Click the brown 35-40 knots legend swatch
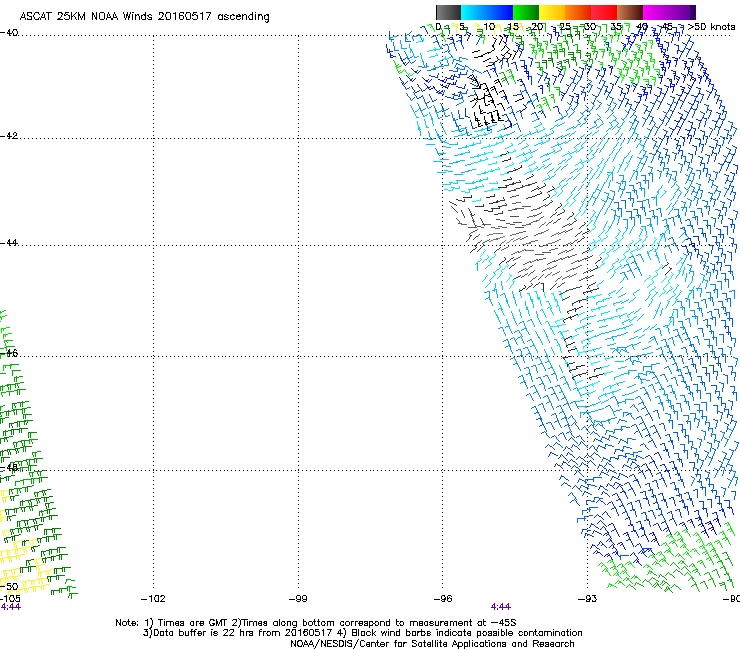The height and width of the screenshot is (650, 740). [x=630, y=12]
